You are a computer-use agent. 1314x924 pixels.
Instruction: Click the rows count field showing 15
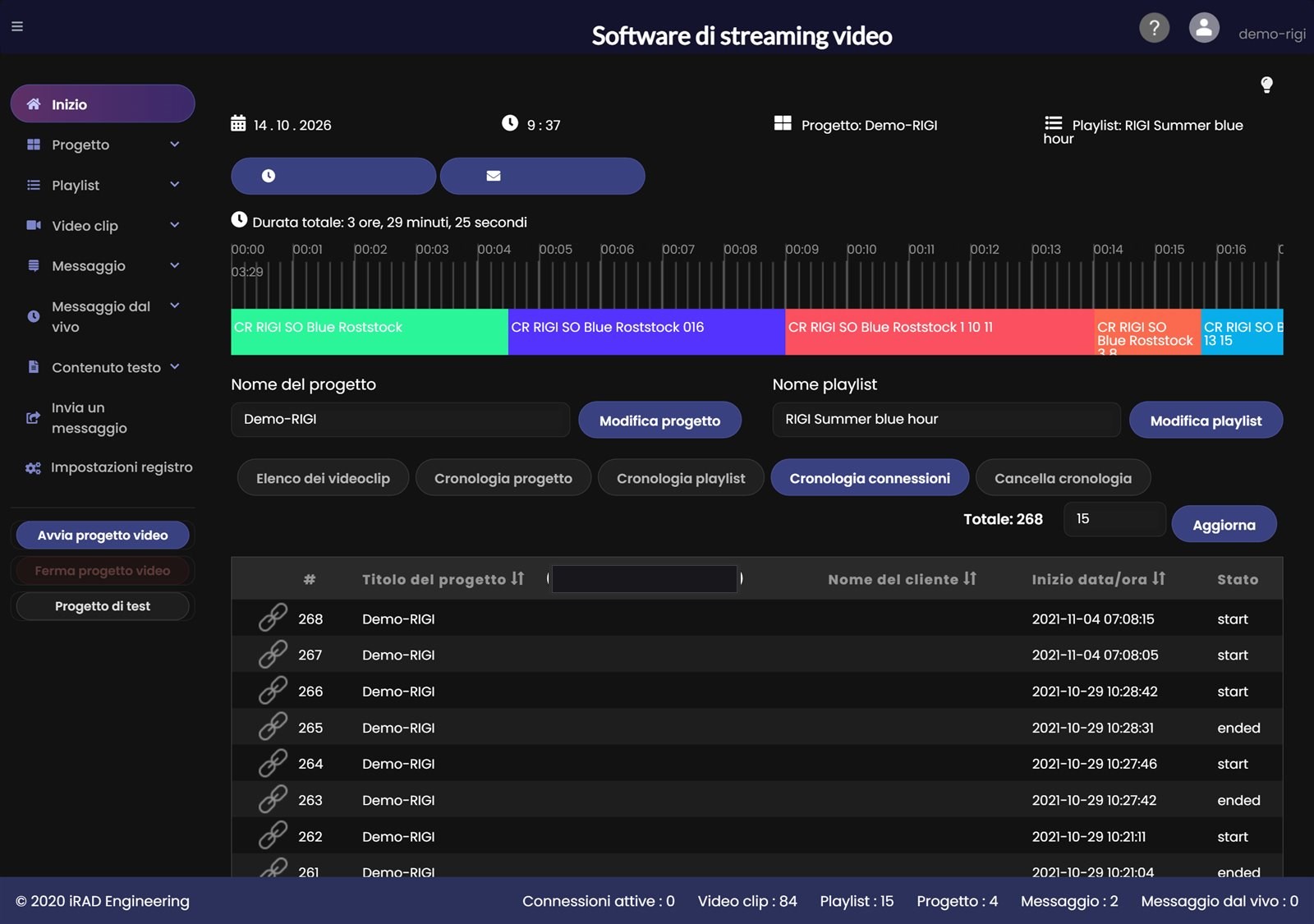click(x=1114, y=518)
